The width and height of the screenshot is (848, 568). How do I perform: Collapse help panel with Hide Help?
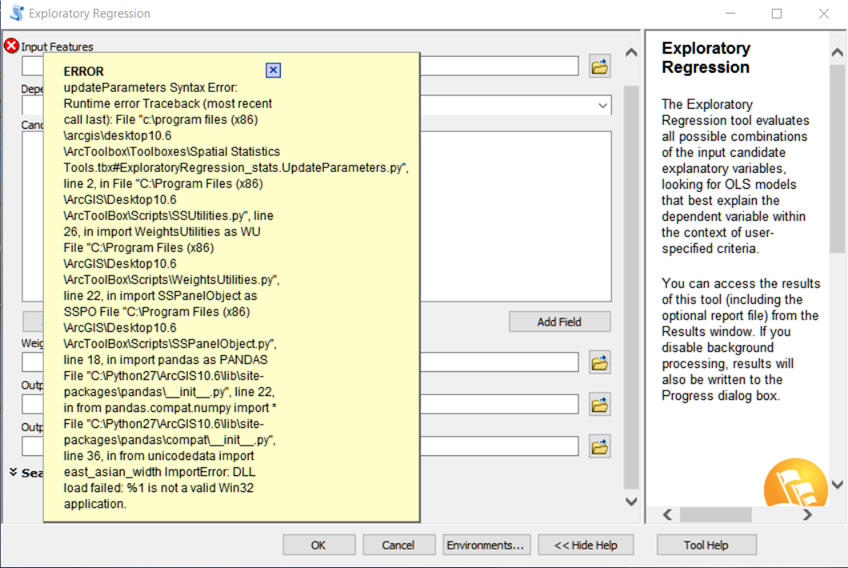tap(585, 545)
